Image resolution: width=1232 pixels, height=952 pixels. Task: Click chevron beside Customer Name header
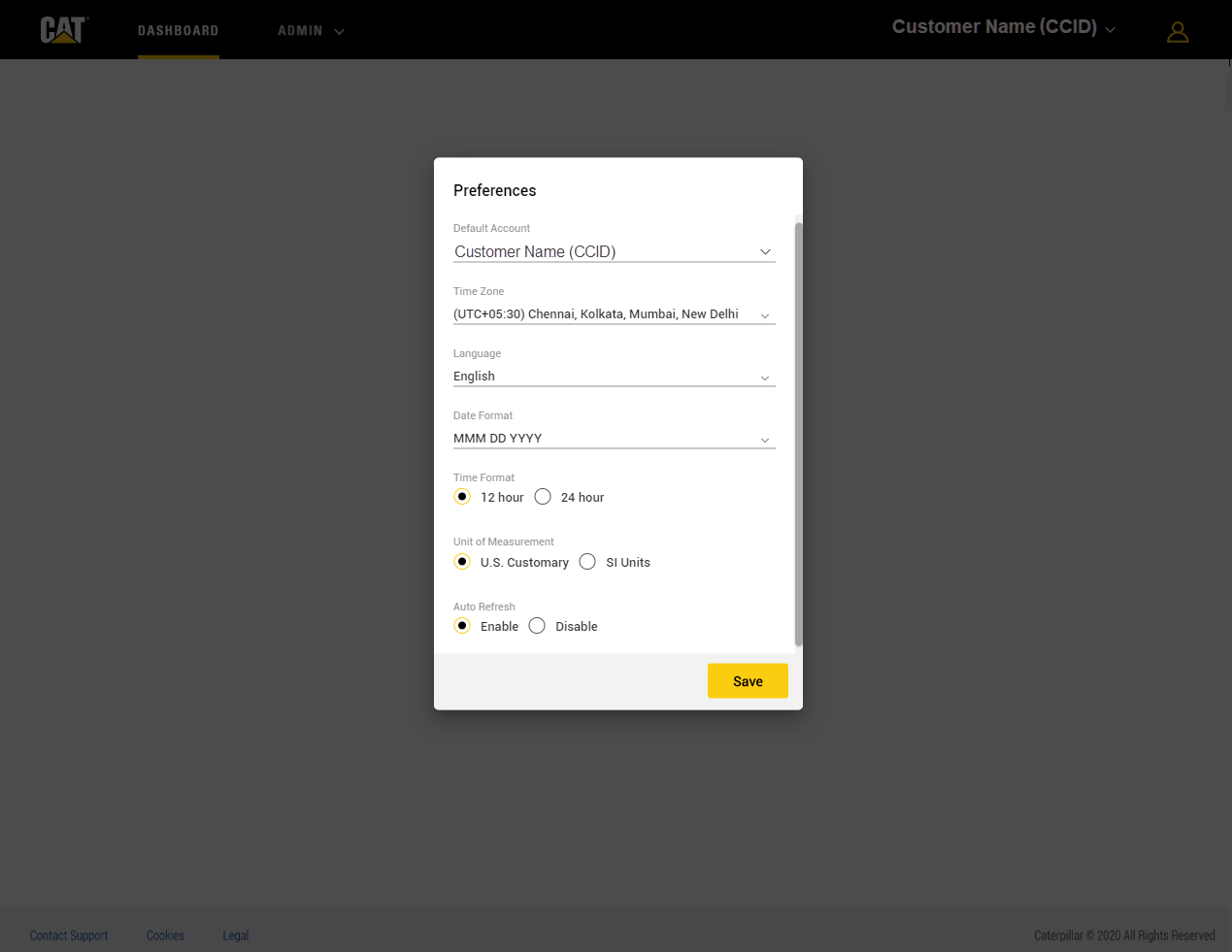pos(1110,30)
